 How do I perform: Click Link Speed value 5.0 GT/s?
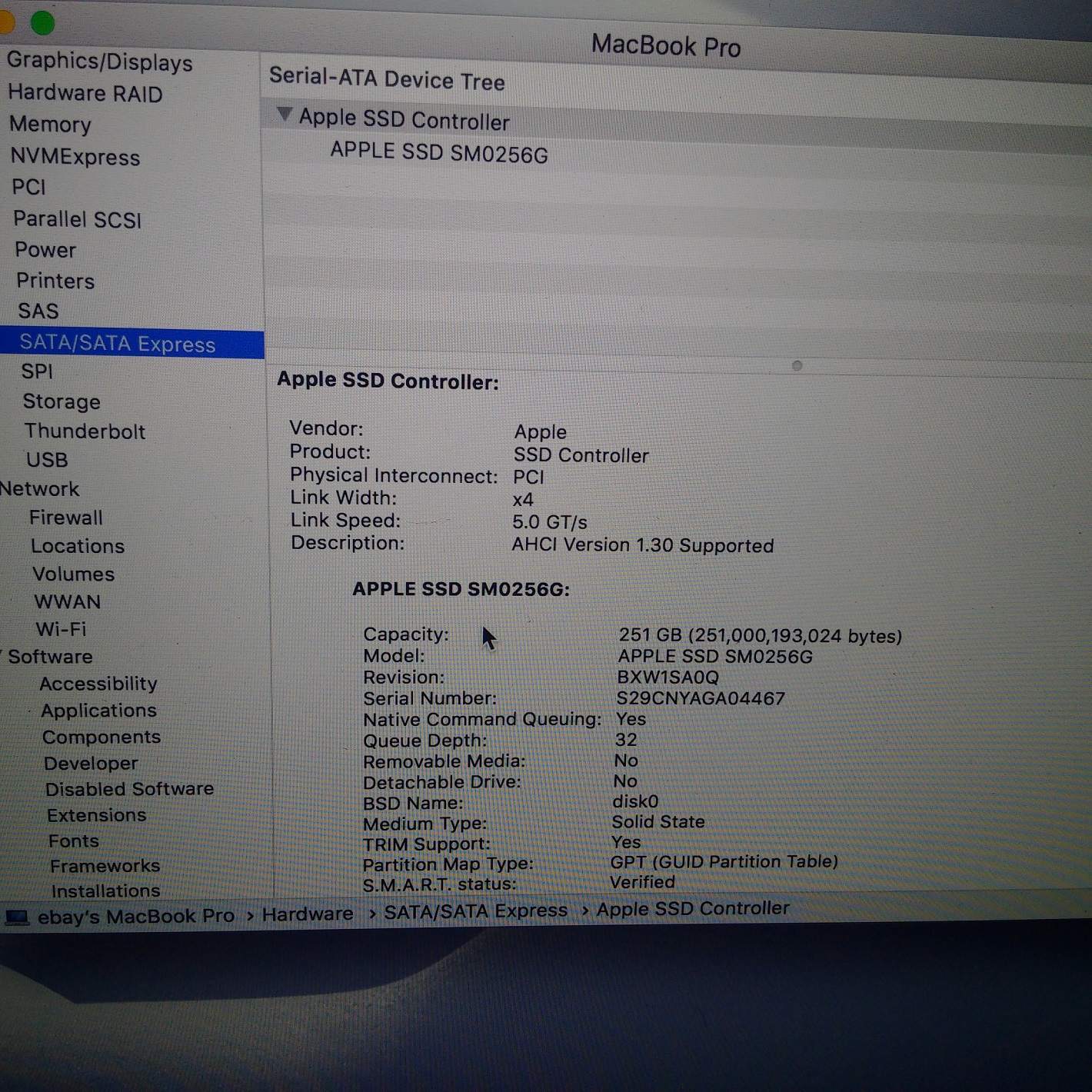(x=550, y=522)
